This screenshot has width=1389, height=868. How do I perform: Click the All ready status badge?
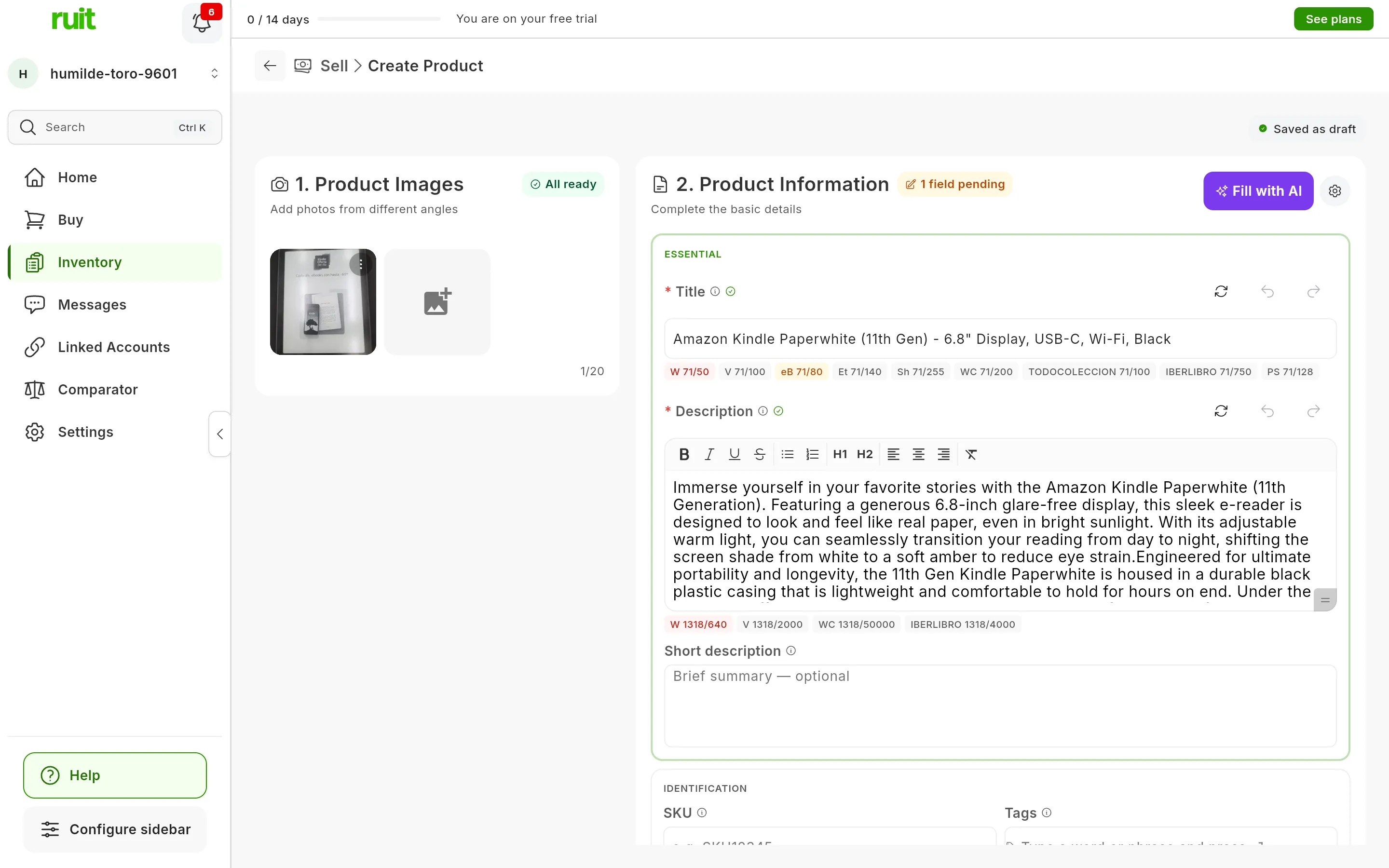tap(563, 184)
